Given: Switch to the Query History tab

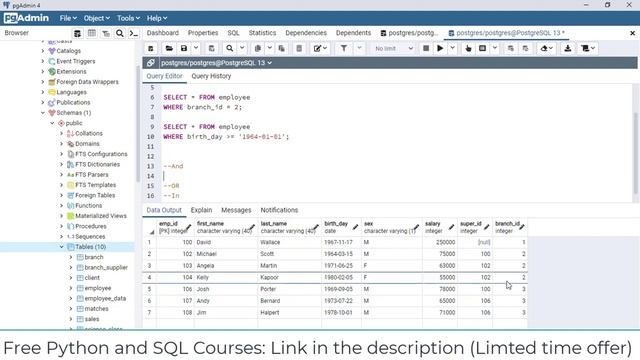Looking at the screenshot, I should point(211,76).
